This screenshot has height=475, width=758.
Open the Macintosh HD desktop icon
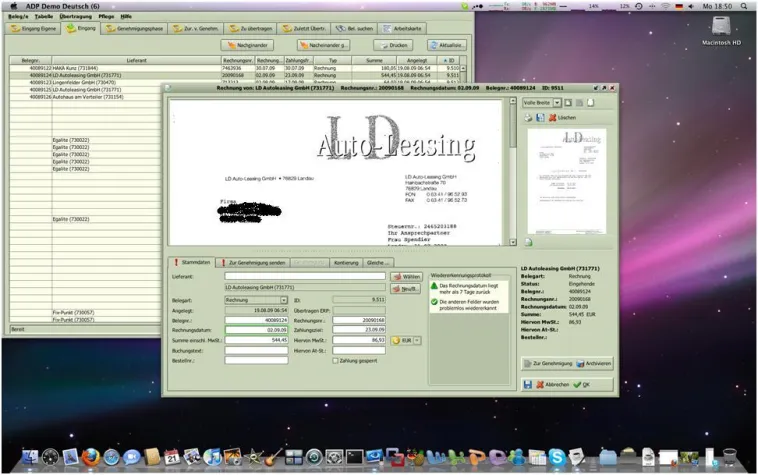[x=721, y=30]
